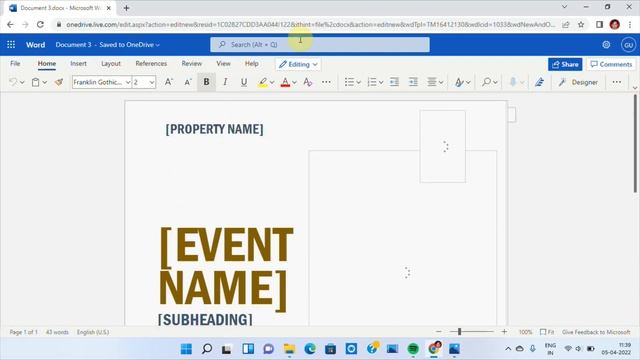Click the zoom slider handle
Screen dimensions: 640x360
tap(459, 332)
